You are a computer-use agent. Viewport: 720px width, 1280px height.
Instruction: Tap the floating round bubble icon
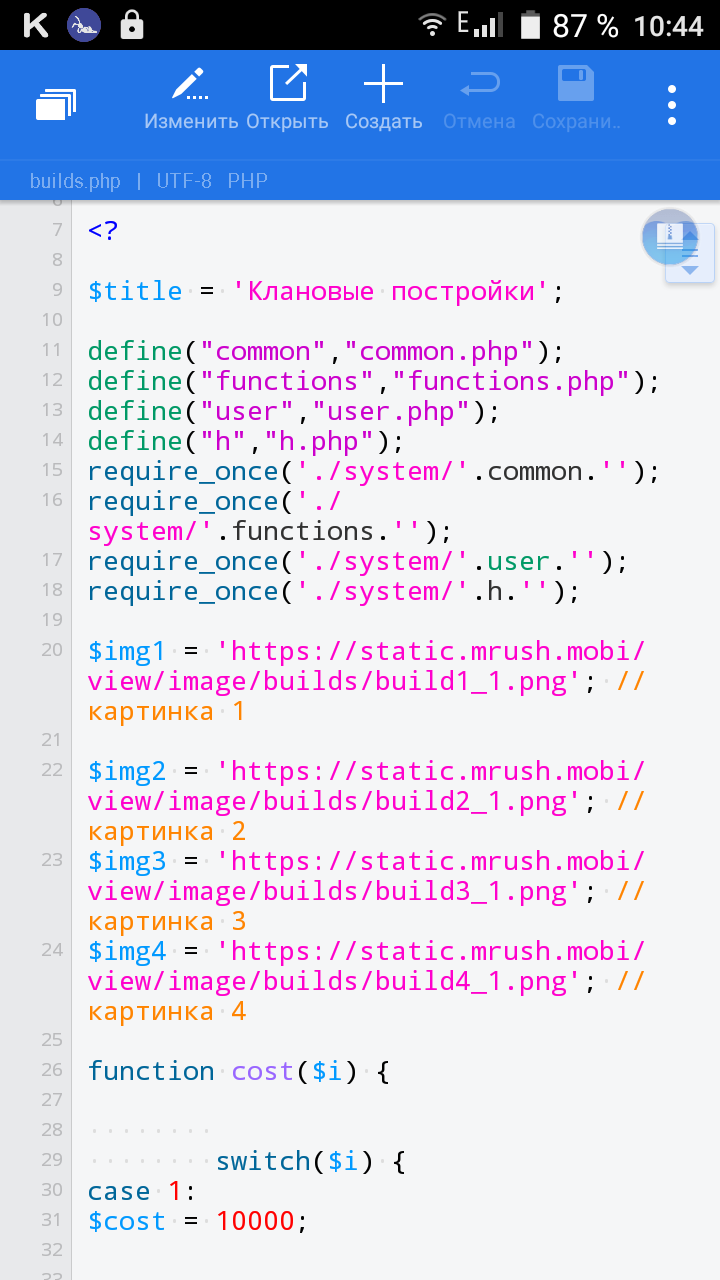pyautogui.click(x=668, y=237)
